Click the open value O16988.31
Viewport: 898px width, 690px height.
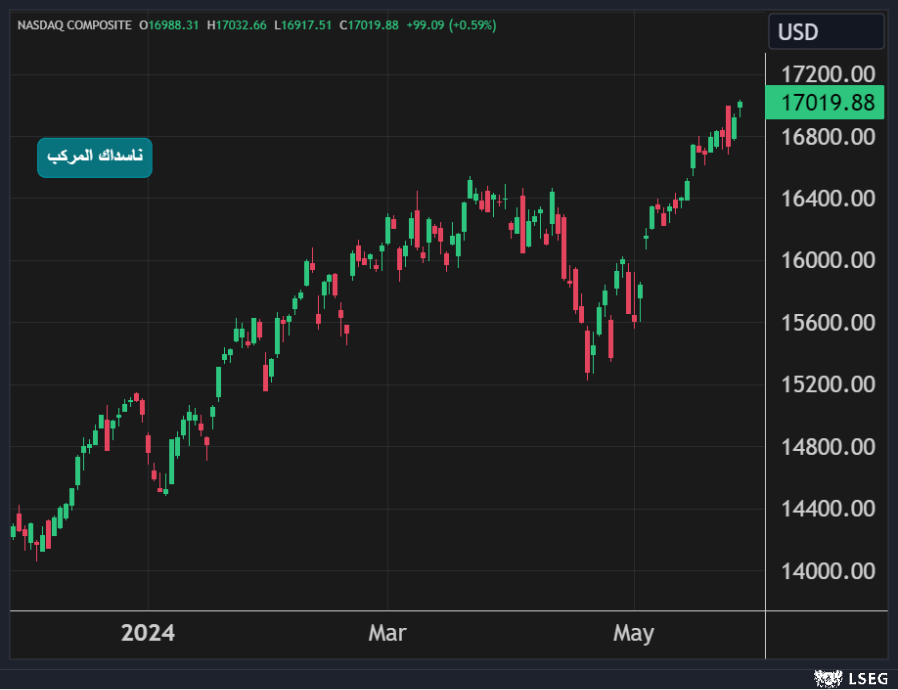point(170,24)
